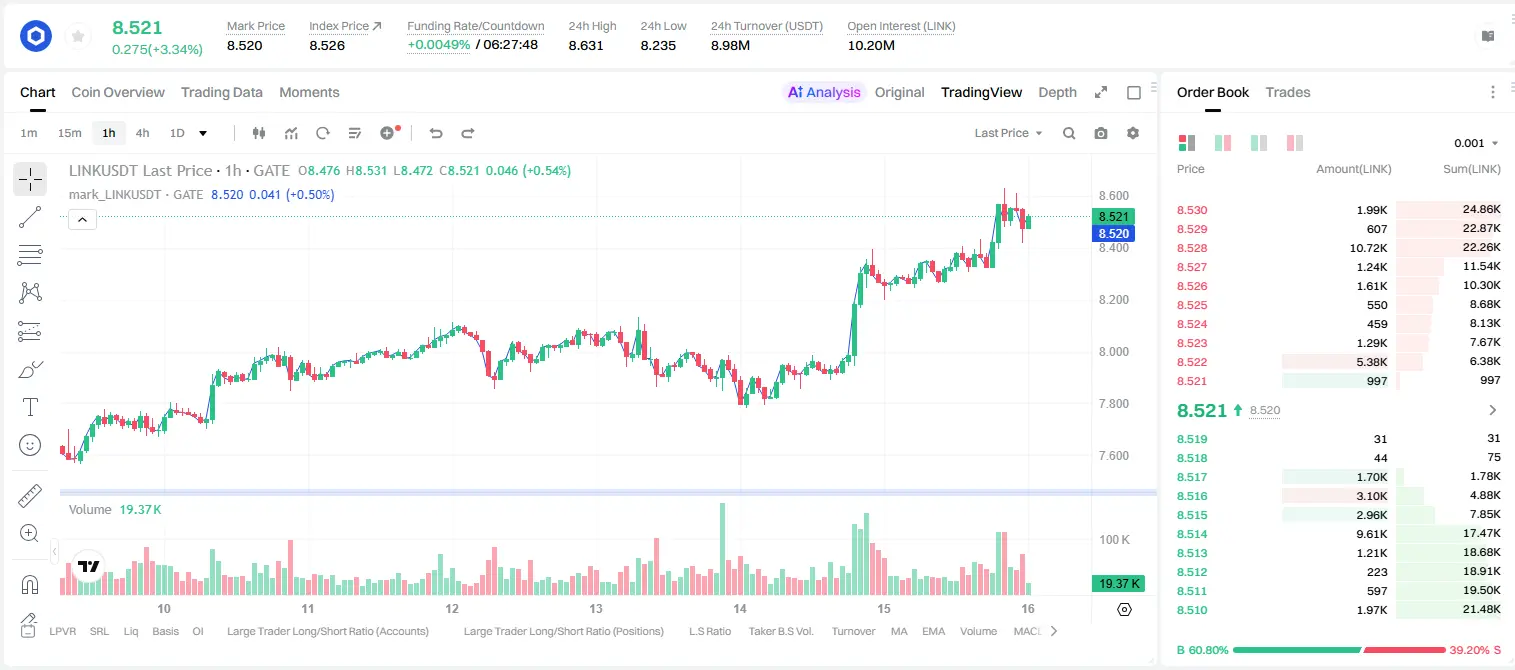Image resolution: width=1515 pixels, height=670 pixels.
Task: Click the AI Analysis button
Action: point(824,92)
